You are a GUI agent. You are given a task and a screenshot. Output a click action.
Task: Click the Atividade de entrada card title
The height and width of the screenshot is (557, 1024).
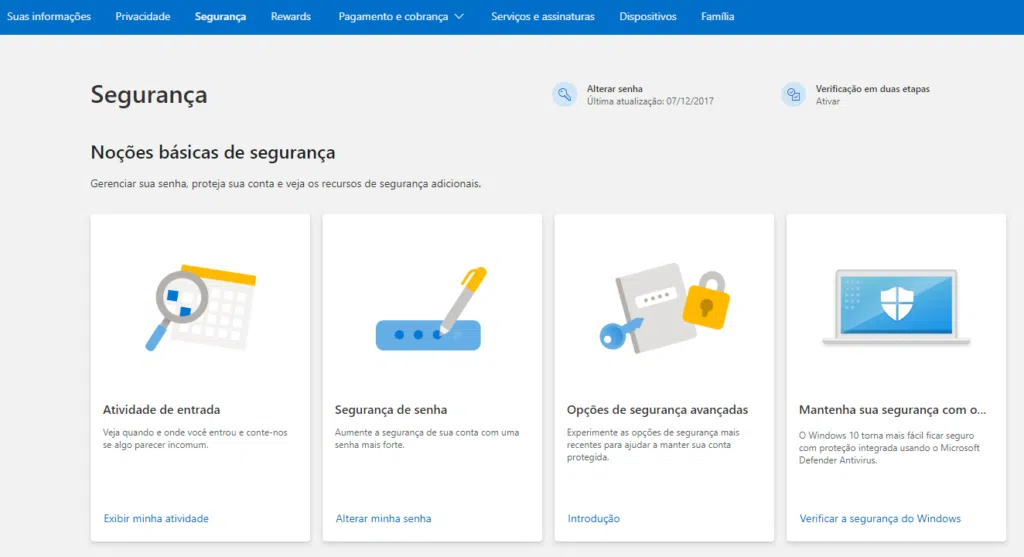tap(161, 409)
